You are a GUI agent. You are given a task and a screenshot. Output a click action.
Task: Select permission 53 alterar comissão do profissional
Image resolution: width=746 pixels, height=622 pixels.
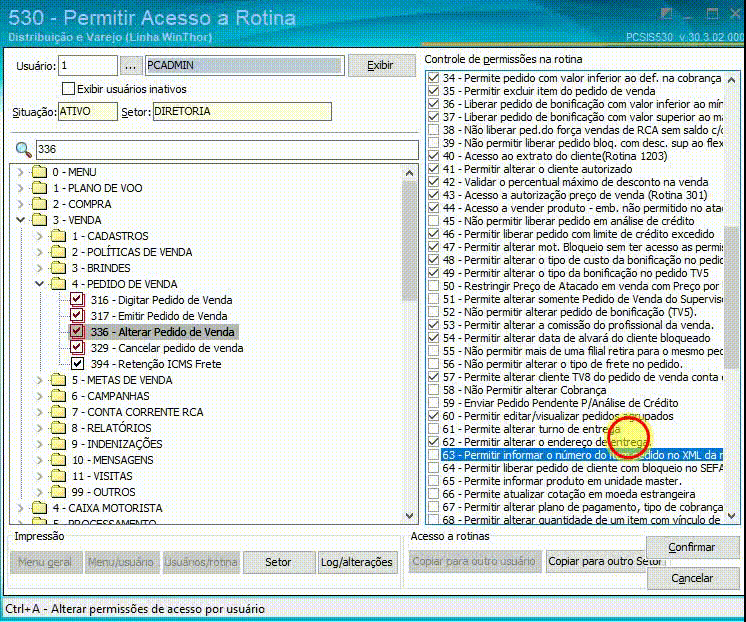578,325
